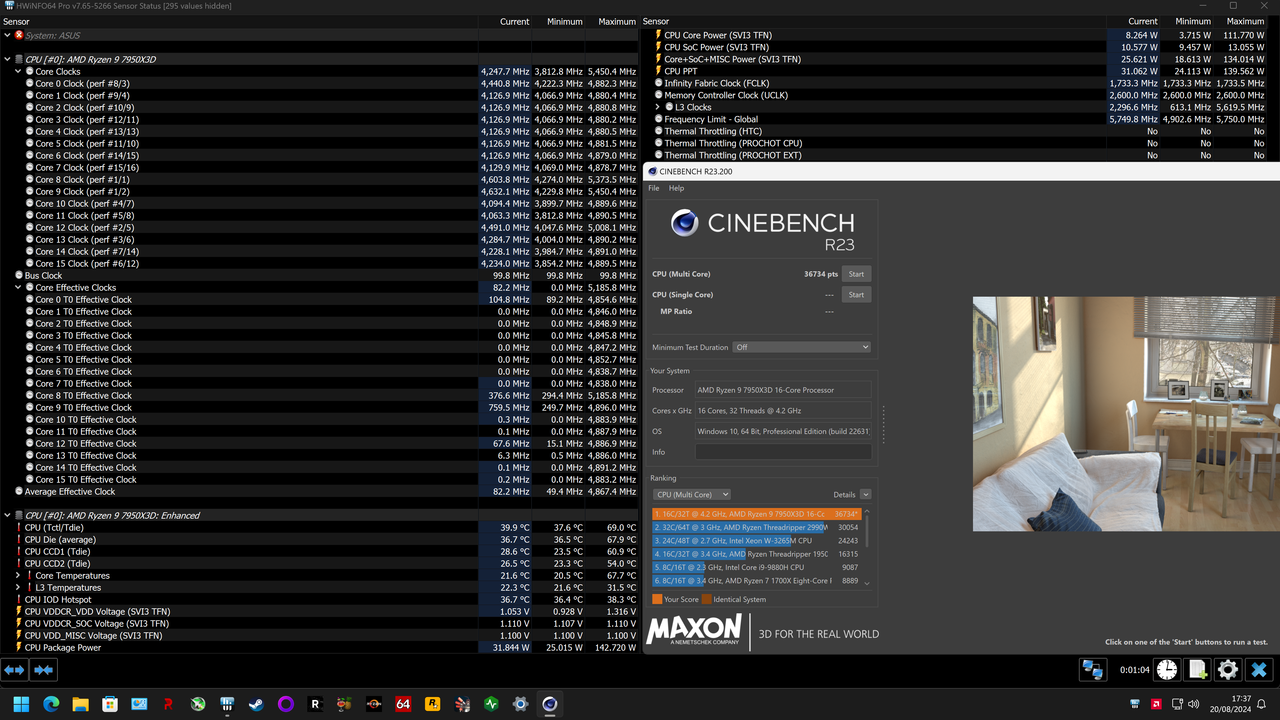Open the Windows Start menu

(x=21, y=704)
